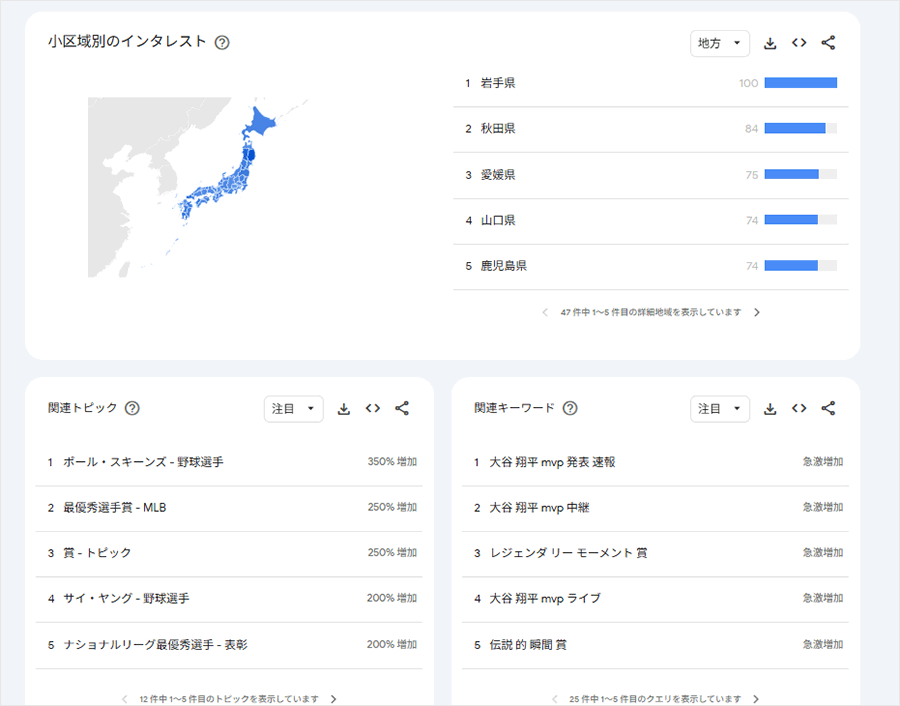Open the 注目 dropdown in 関連トピック

tap(293, 408)
